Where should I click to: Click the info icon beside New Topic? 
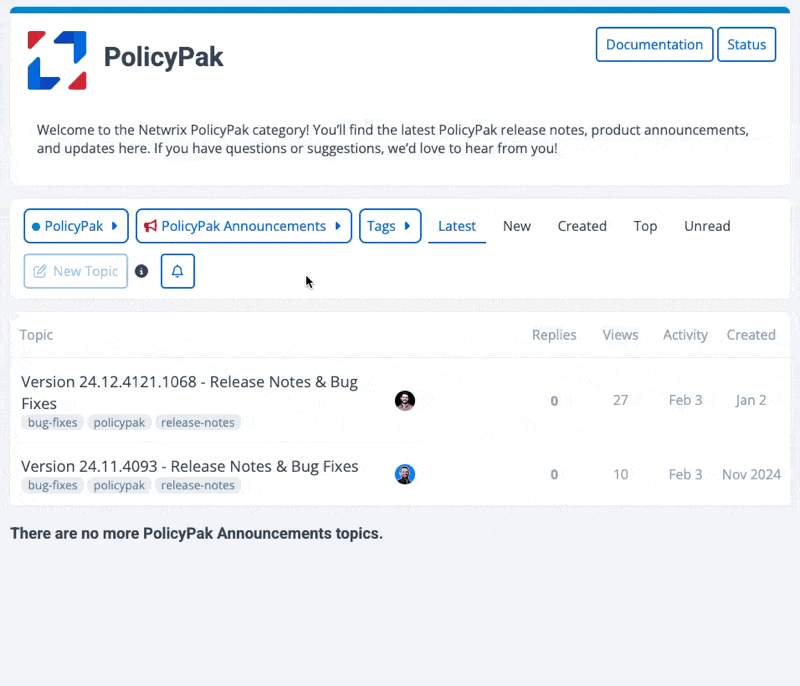[x=142, y=271]
